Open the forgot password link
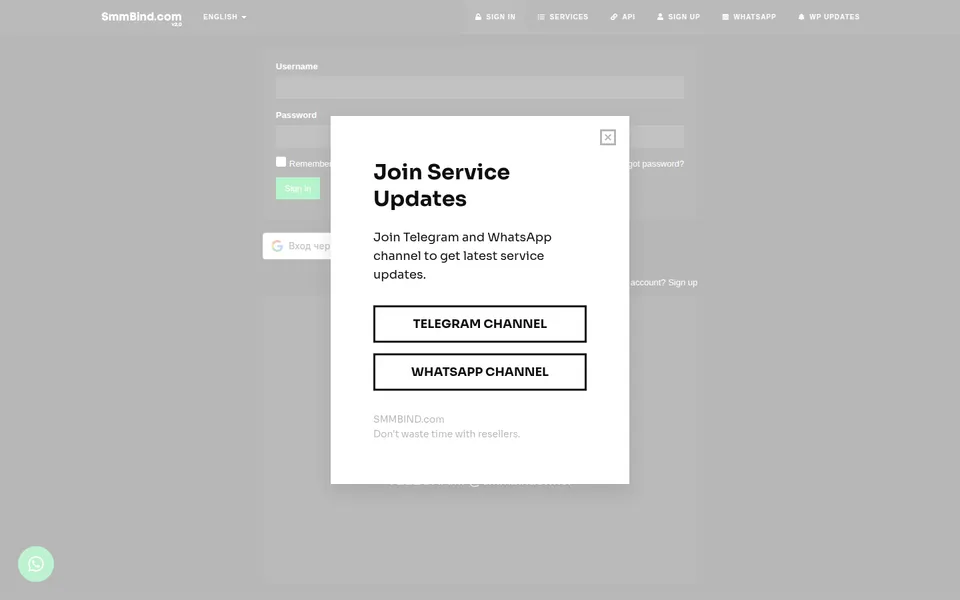960x600 pixels. (656, 163)
